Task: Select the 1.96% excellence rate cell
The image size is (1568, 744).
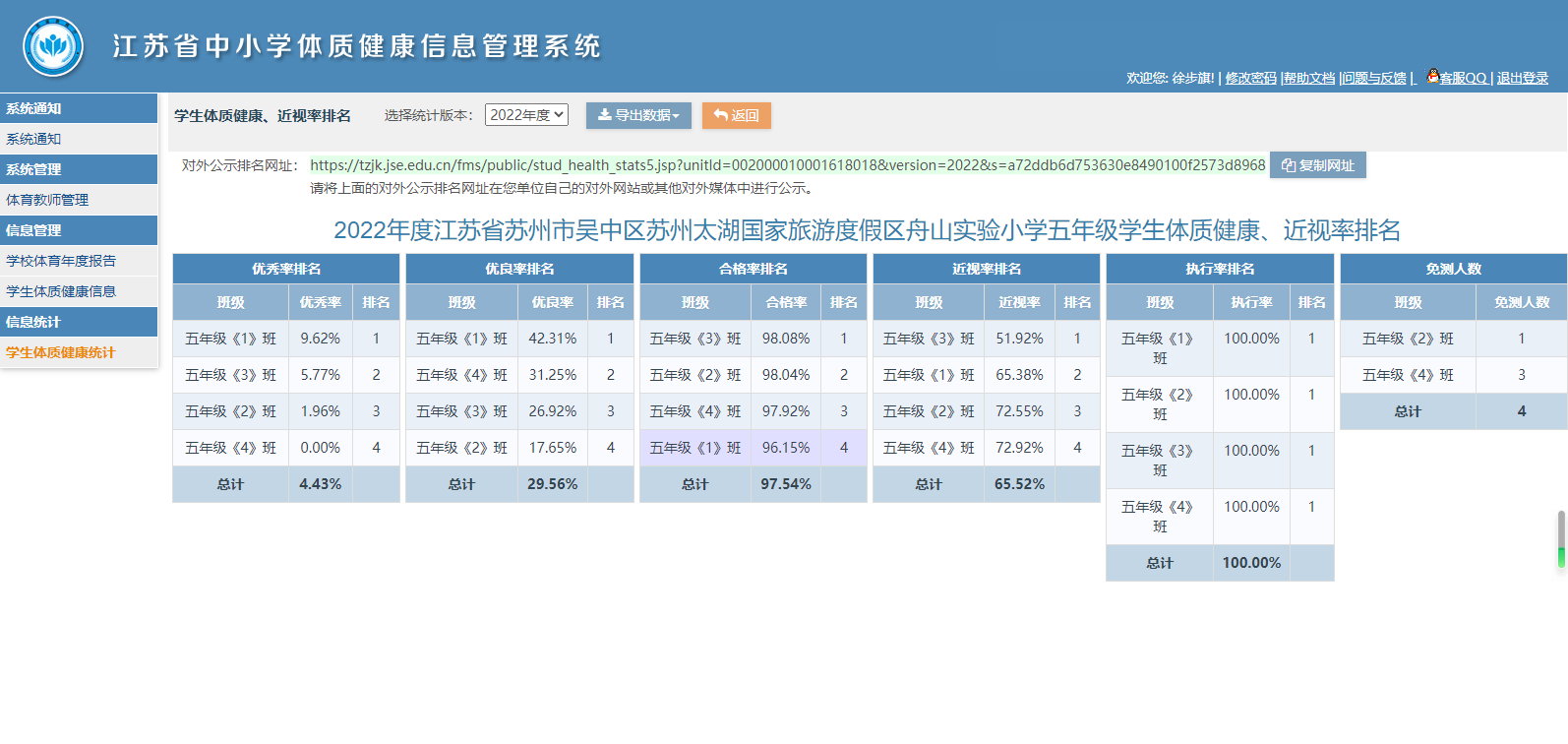Action: coord(321,411)
